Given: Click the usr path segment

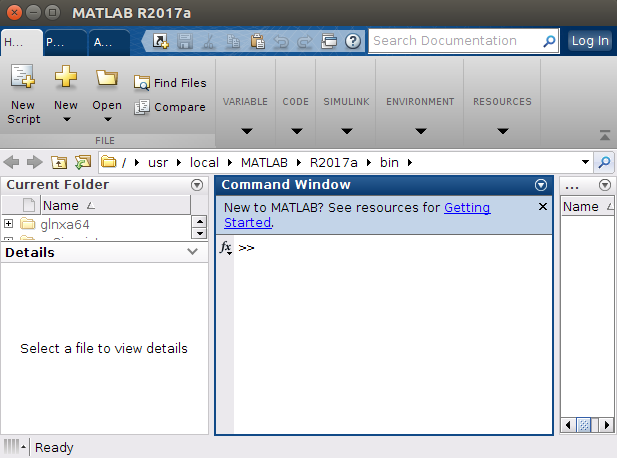Looking at the screenshot, I should 158,163.
